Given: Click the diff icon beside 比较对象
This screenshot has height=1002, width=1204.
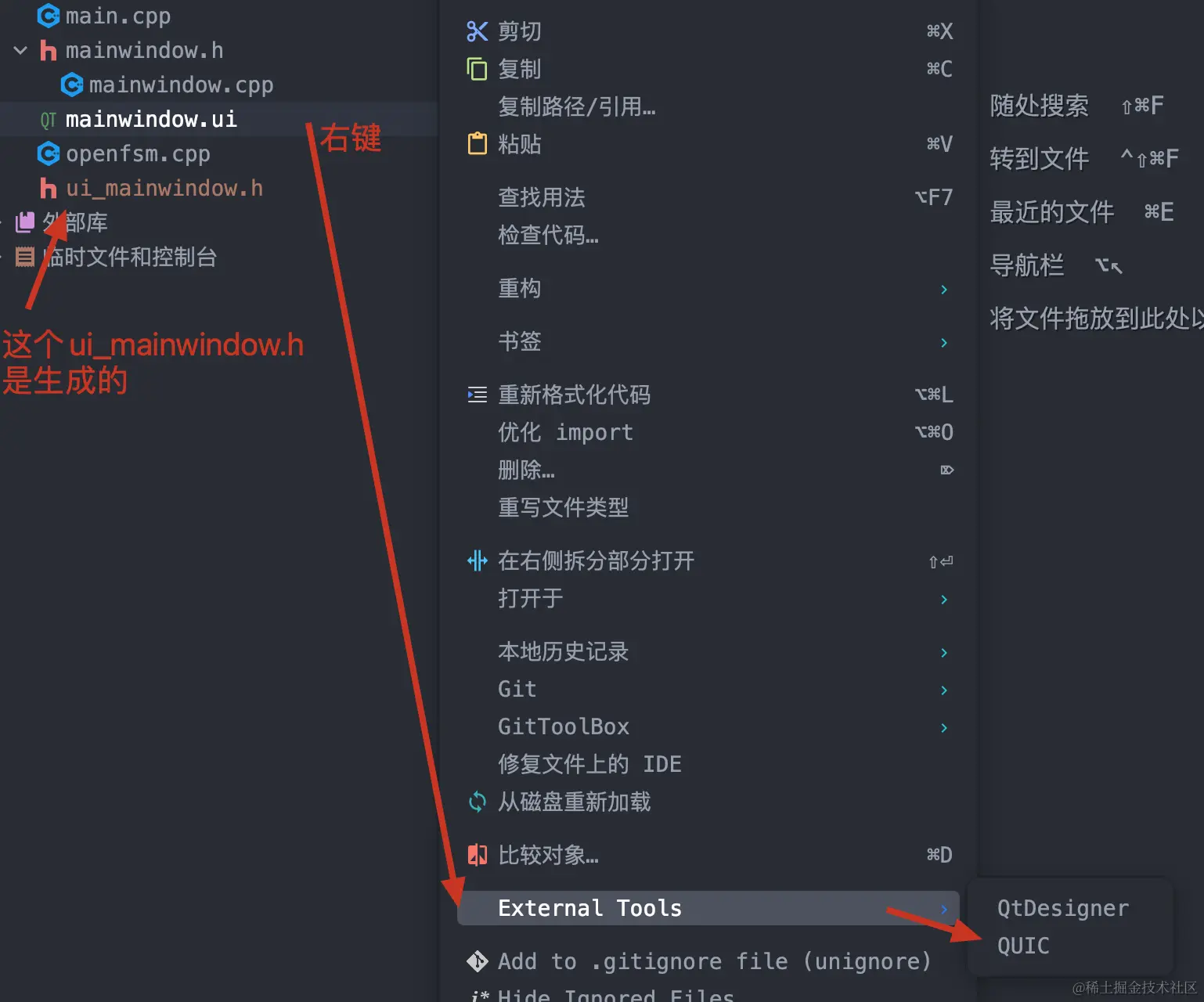Looking at the screenshot, I should (x=478, y=855).
